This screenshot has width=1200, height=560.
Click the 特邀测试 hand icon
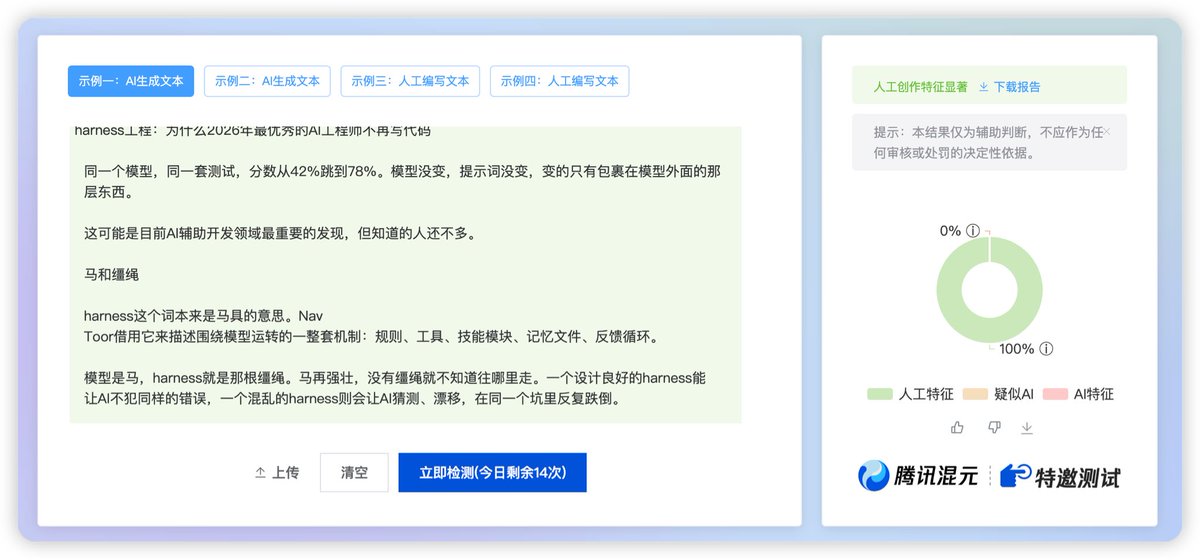(1015, 475)
